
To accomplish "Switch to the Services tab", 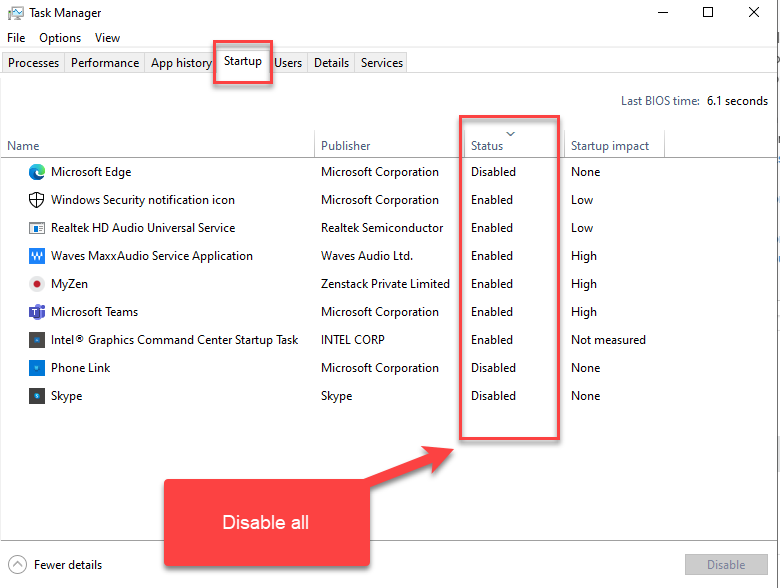I will [x=382, y=63].
